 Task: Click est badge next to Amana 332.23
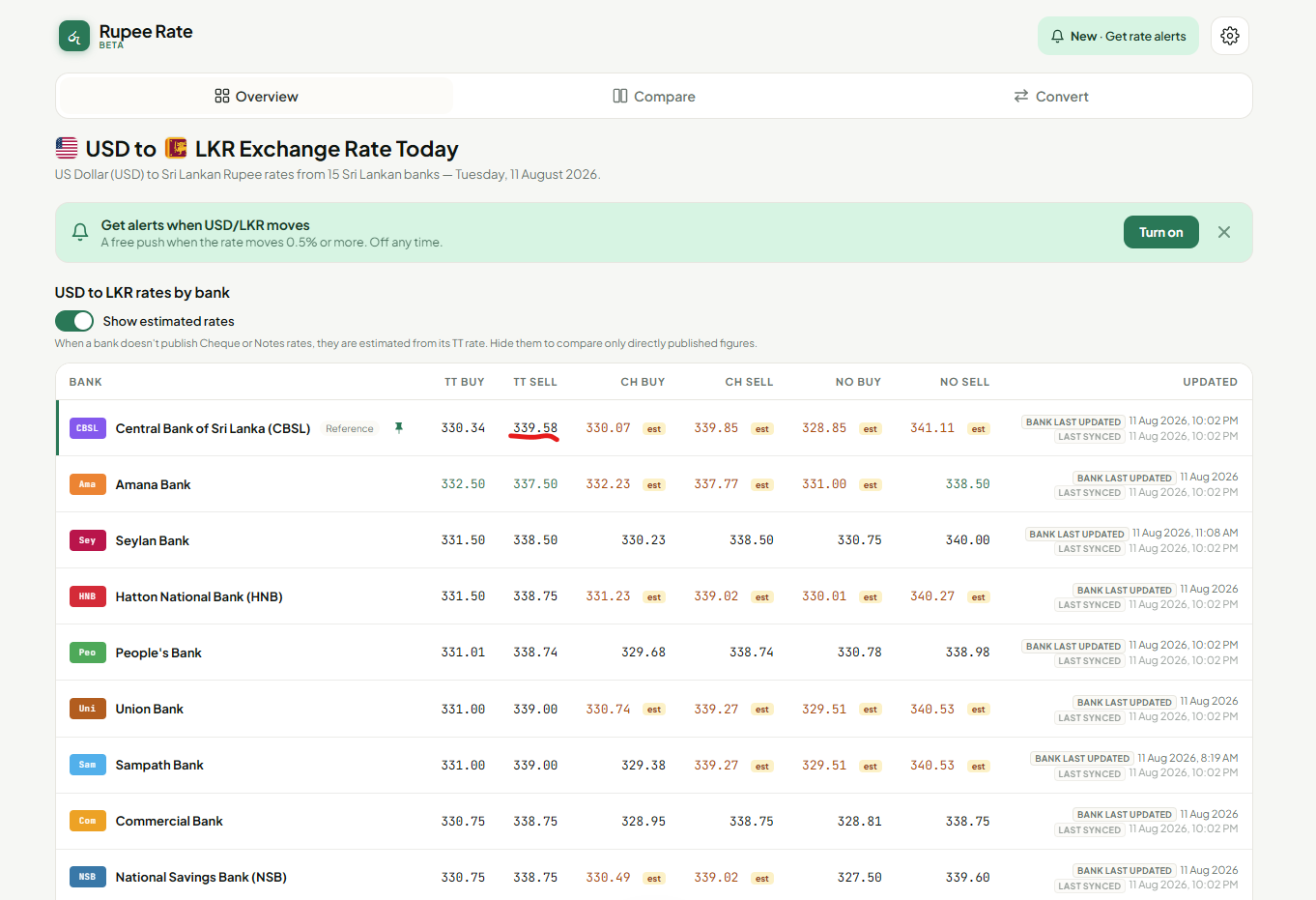tap(654, 485)
